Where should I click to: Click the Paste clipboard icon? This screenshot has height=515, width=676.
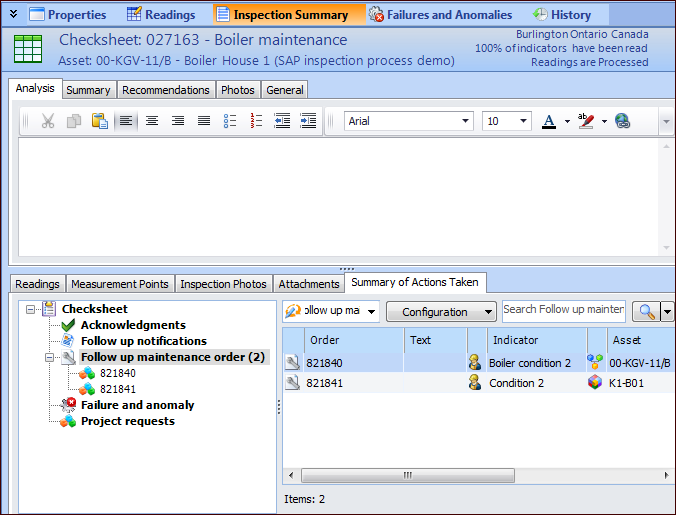tap(100, 121)
